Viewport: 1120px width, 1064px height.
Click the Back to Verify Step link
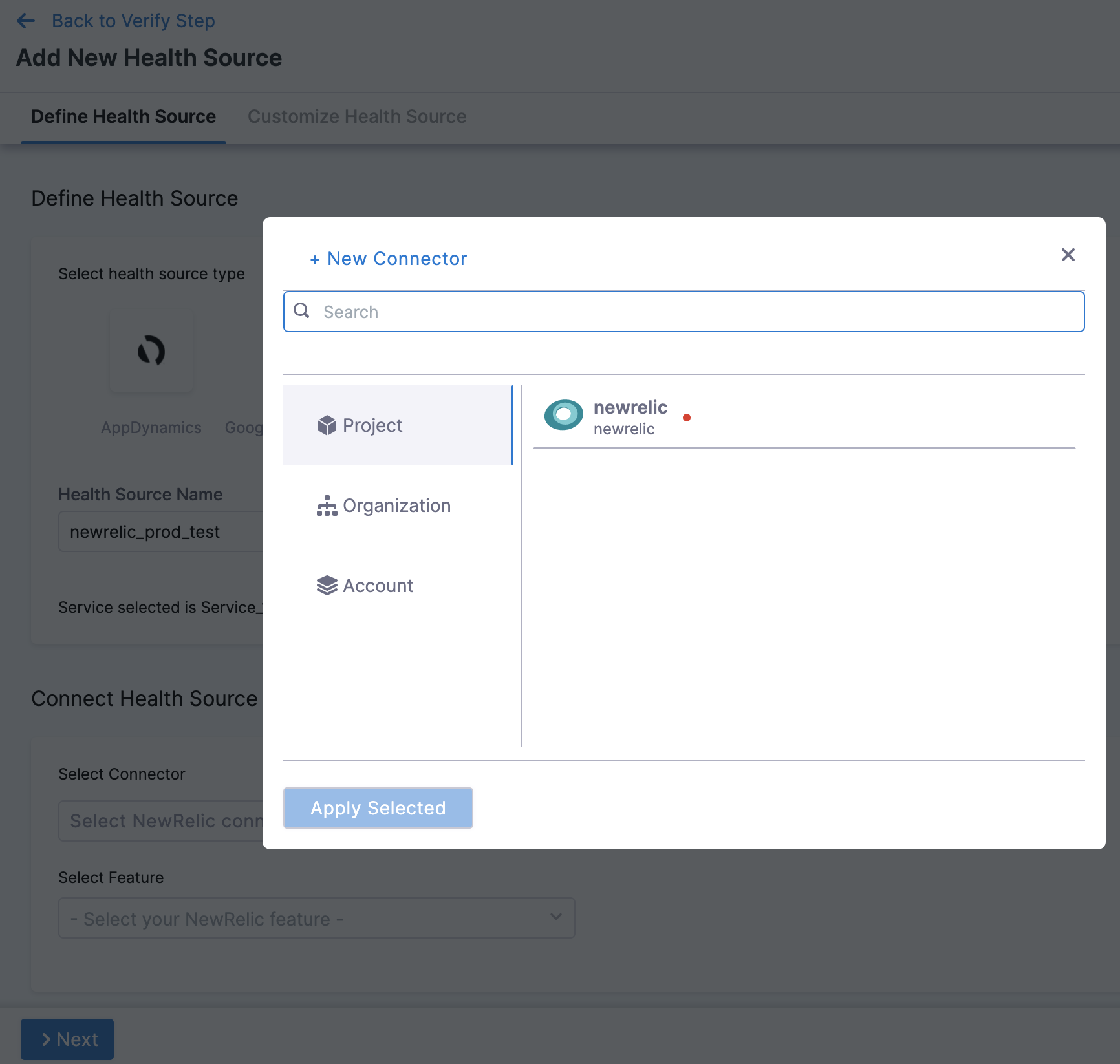point(133,21)
